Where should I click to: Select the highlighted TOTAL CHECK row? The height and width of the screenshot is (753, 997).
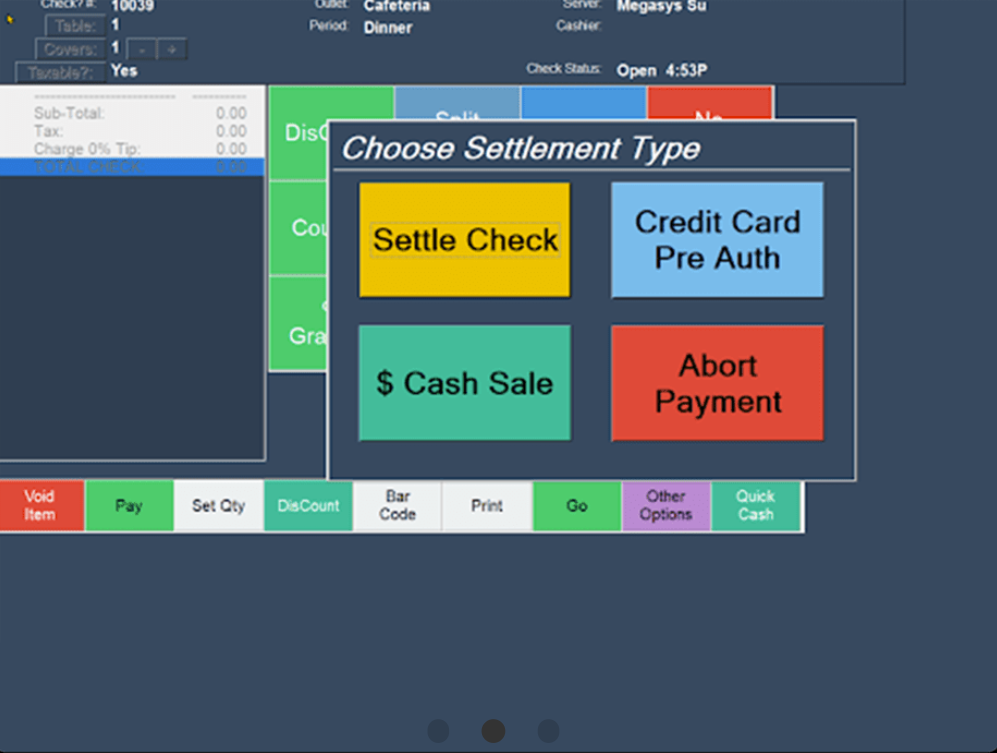(132, 167)
